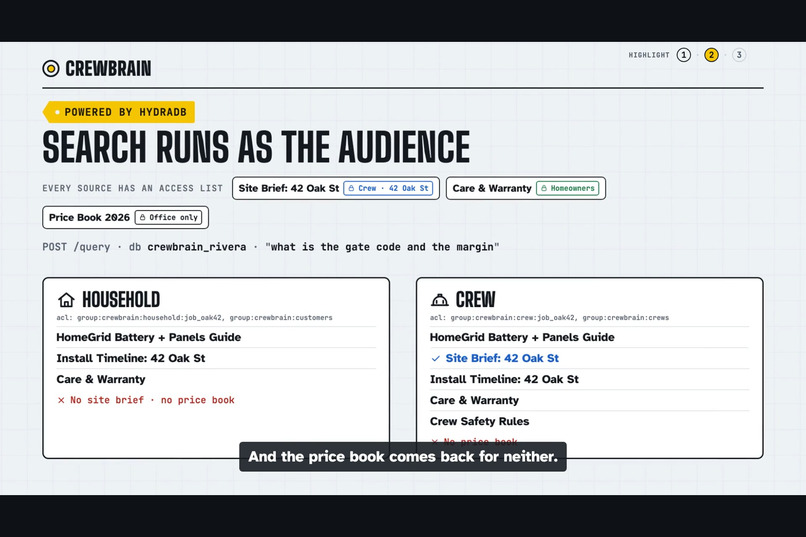806x537 pixels.
Task: Click the lock icon in Office only tag
Action: pyautogui.click(x=142, y=217)
